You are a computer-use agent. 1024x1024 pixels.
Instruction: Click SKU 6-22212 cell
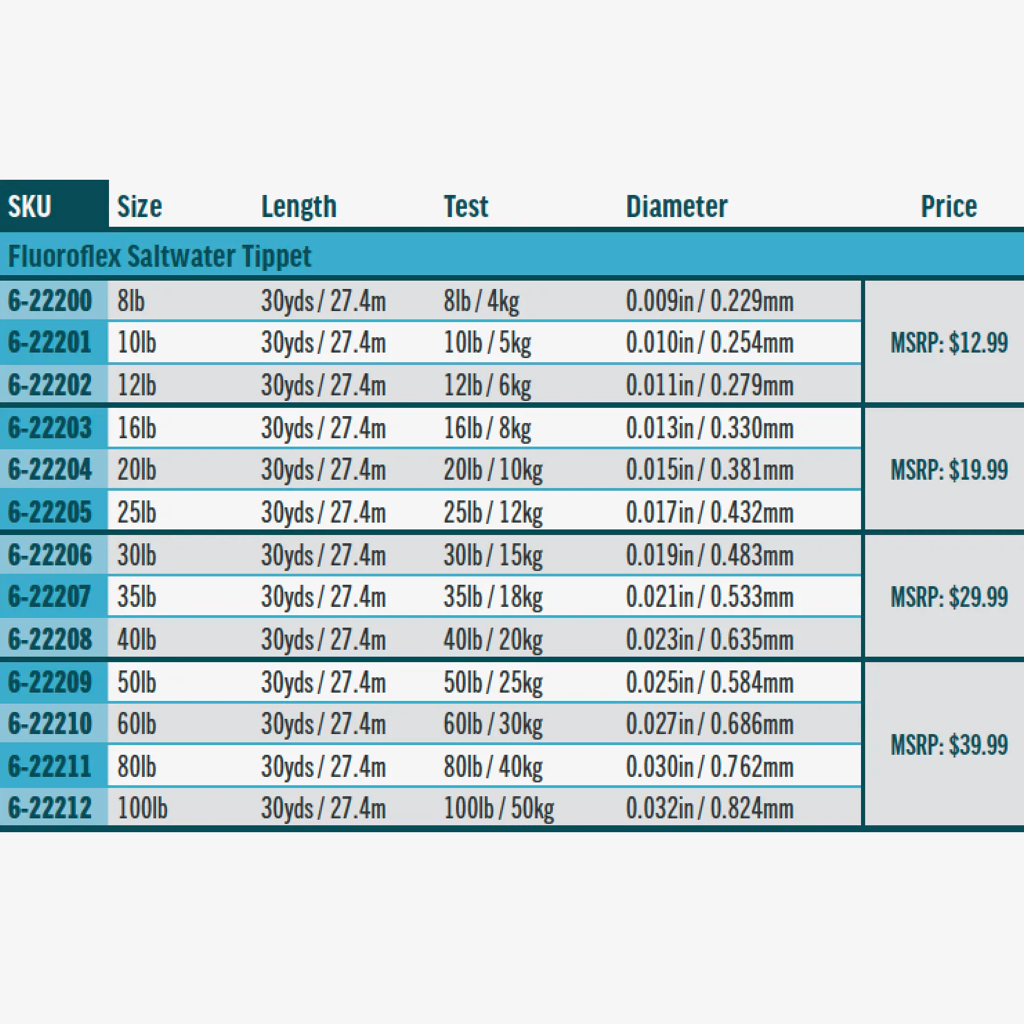50,808
